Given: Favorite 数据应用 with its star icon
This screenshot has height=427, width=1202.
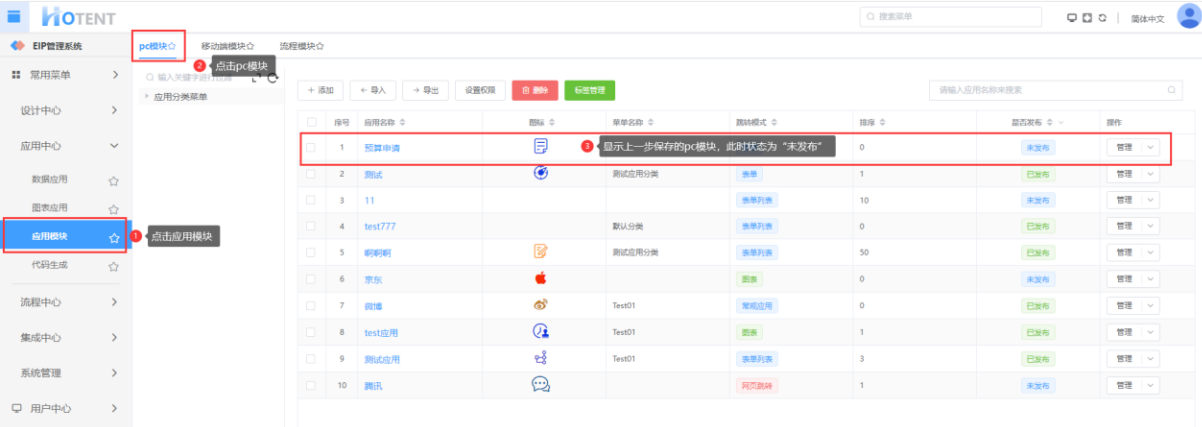Looking at the screenshot, I should coord(113,181).
